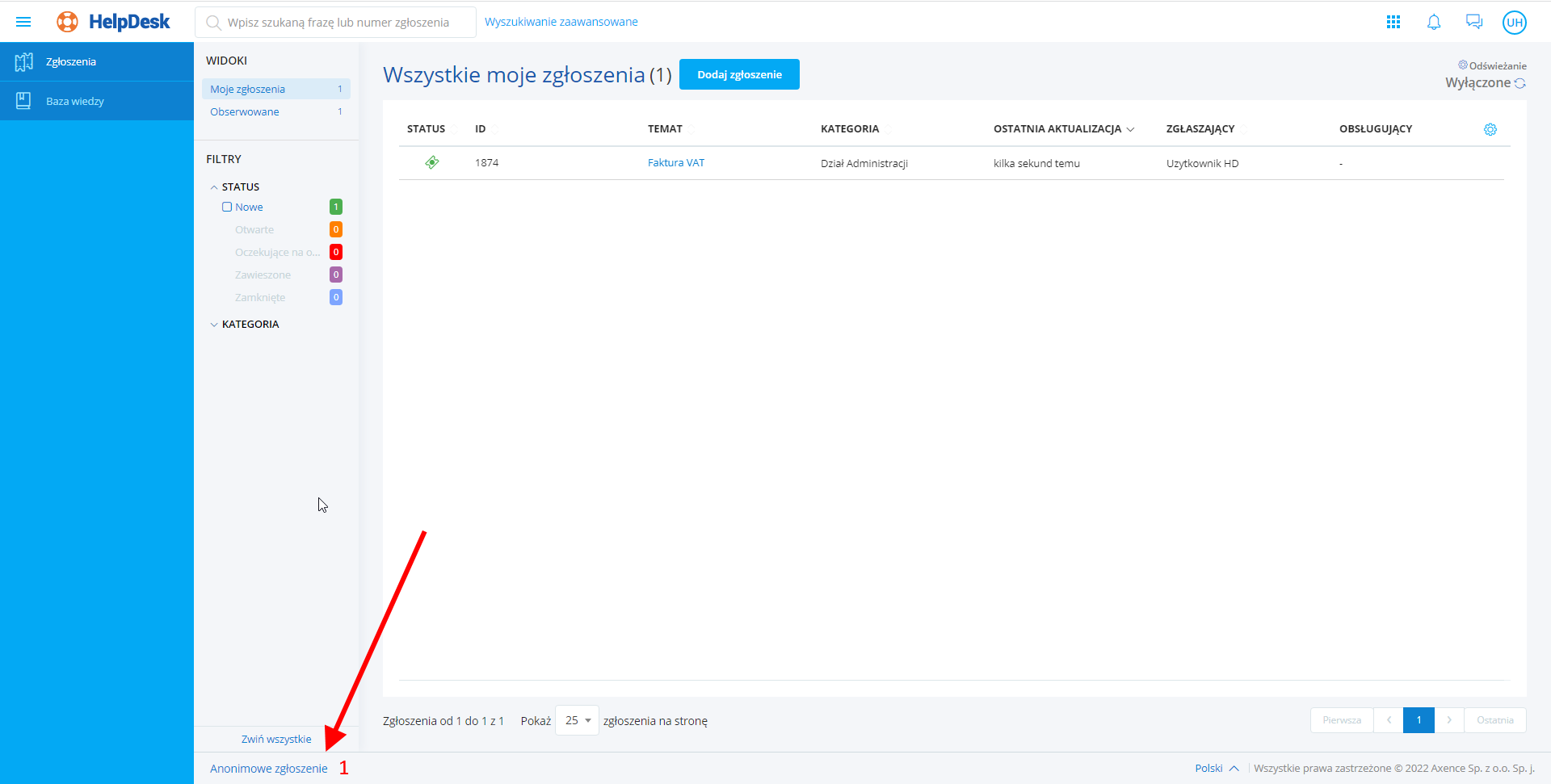1551x784 pixels.
Task: Open the chat messages icon
Action: (x=1473, y=22)
